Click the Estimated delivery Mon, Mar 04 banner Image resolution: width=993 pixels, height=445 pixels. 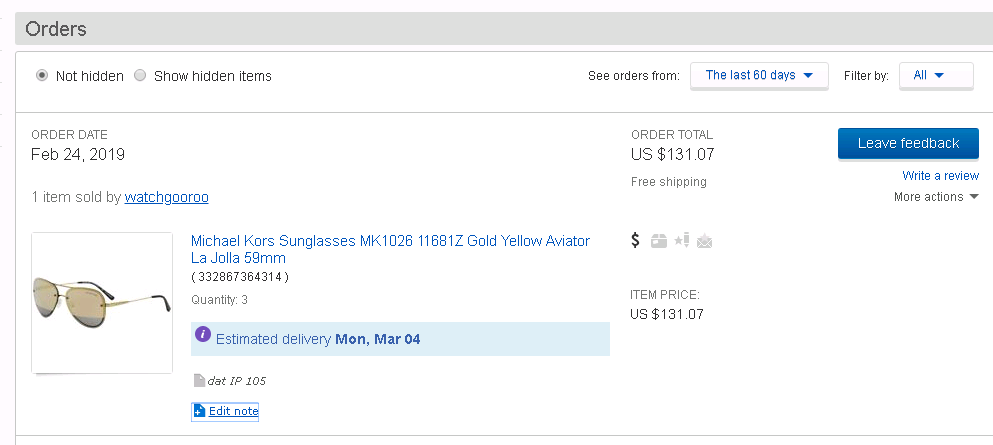tap(400, 339)
